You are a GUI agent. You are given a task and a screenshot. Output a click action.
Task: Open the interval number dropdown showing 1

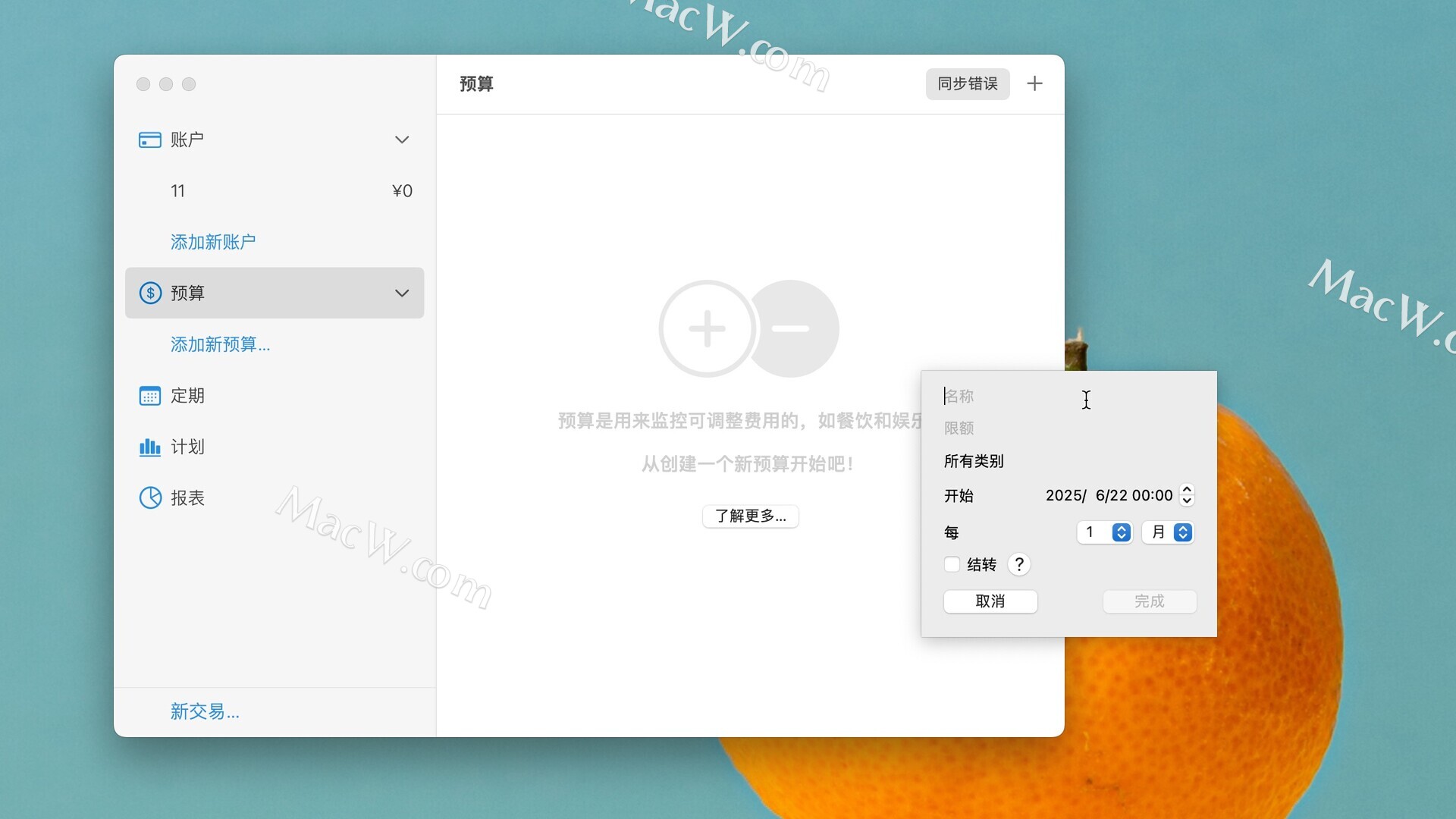tap(1104, 532)
